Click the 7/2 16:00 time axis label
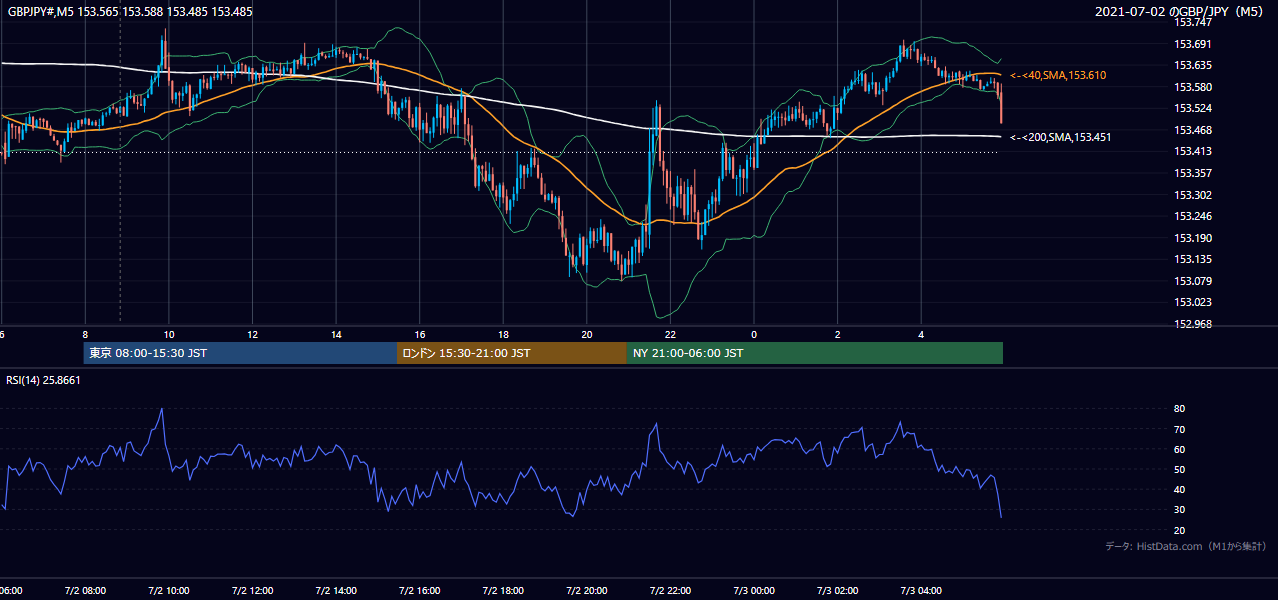 (420, 591)
